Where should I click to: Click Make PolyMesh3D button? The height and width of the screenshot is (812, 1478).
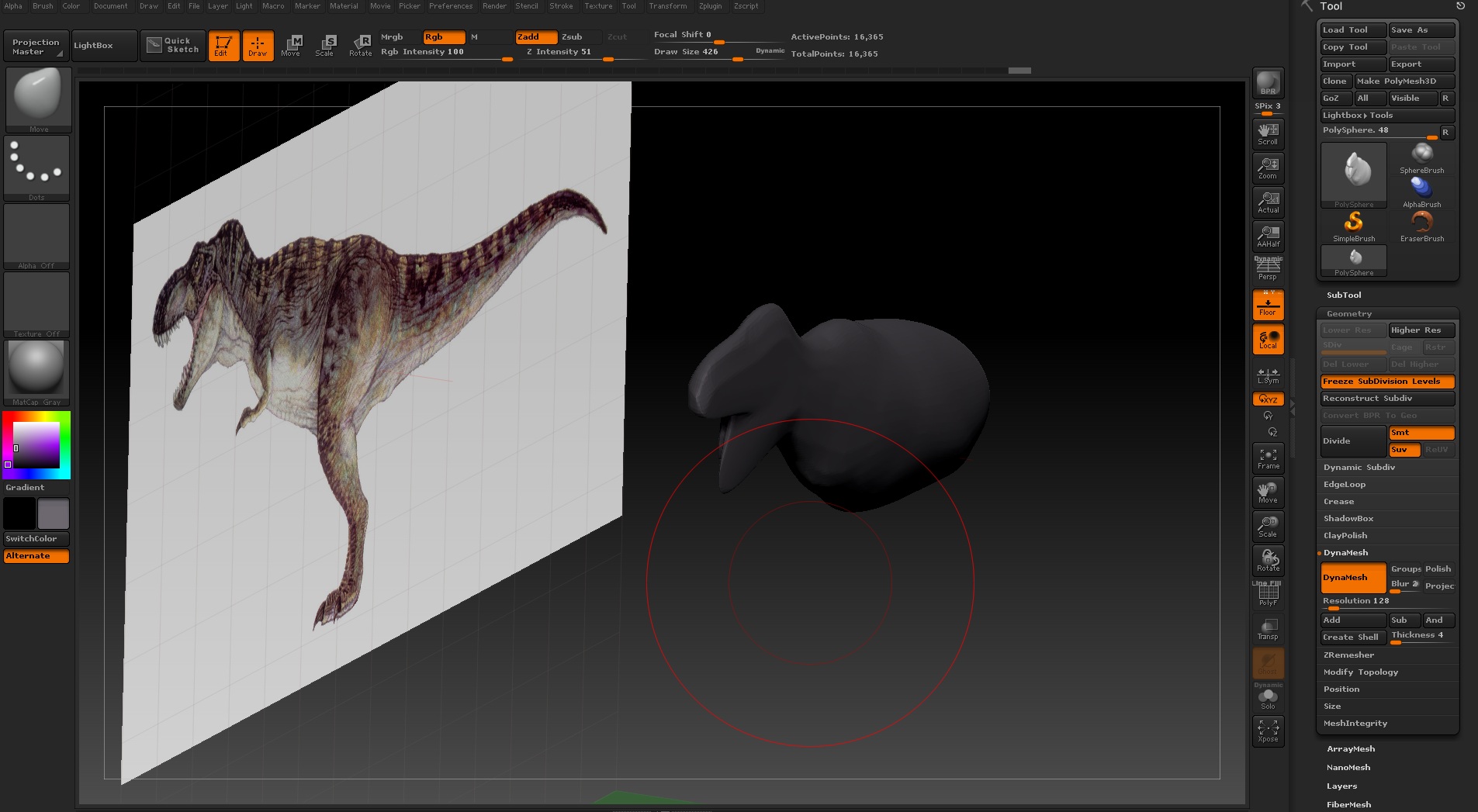pyautogui.click(x=1404, y=81)
